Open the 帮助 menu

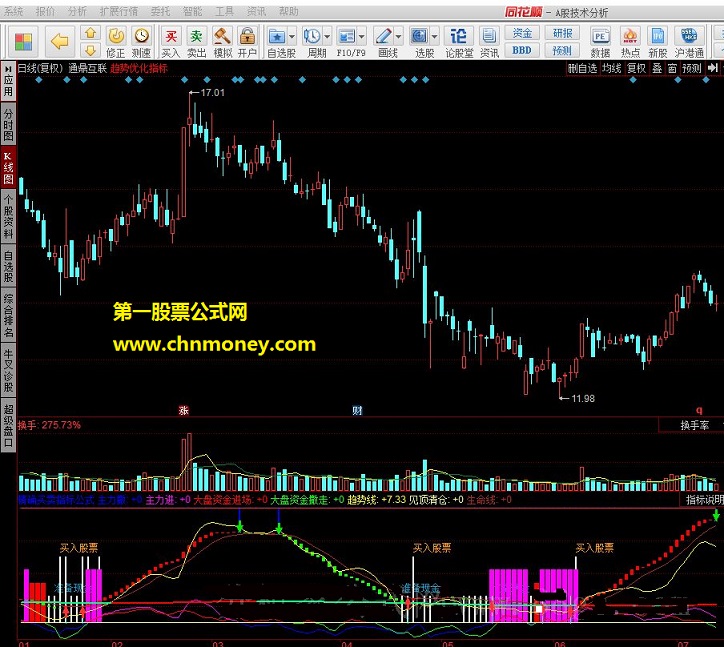pyautogui.click(x=289, y=11)
